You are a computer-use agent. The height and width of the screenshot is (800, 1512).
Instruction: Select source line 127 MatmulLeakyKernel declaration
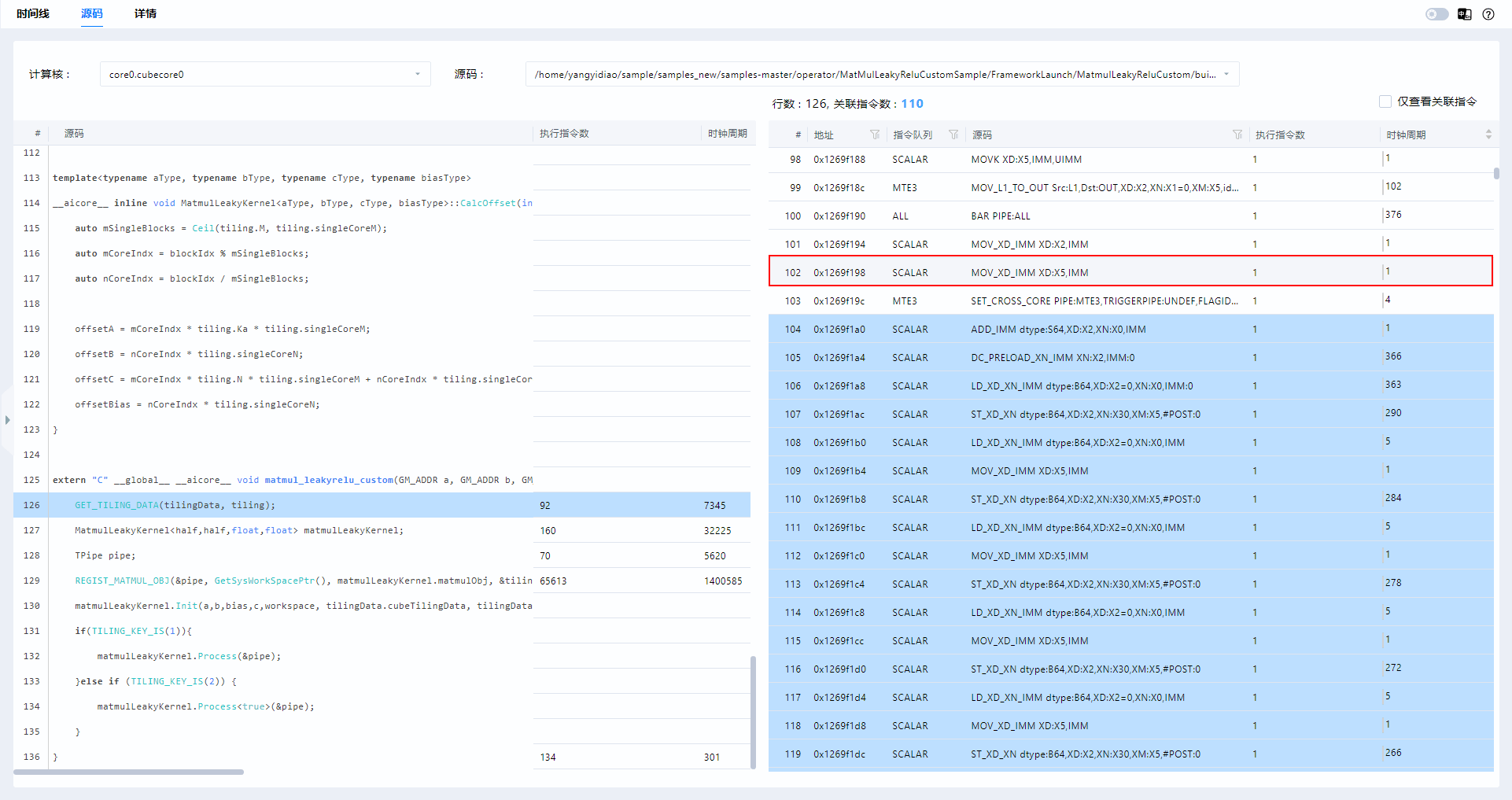382,530
